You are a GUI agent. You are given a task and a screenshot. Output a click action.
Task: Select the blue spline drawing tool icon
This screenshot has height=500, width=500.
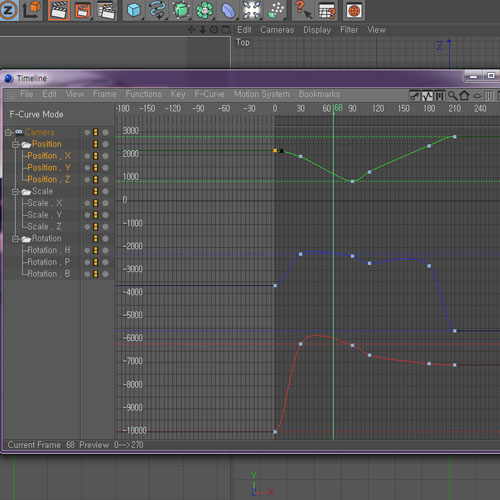click(157, 10)
